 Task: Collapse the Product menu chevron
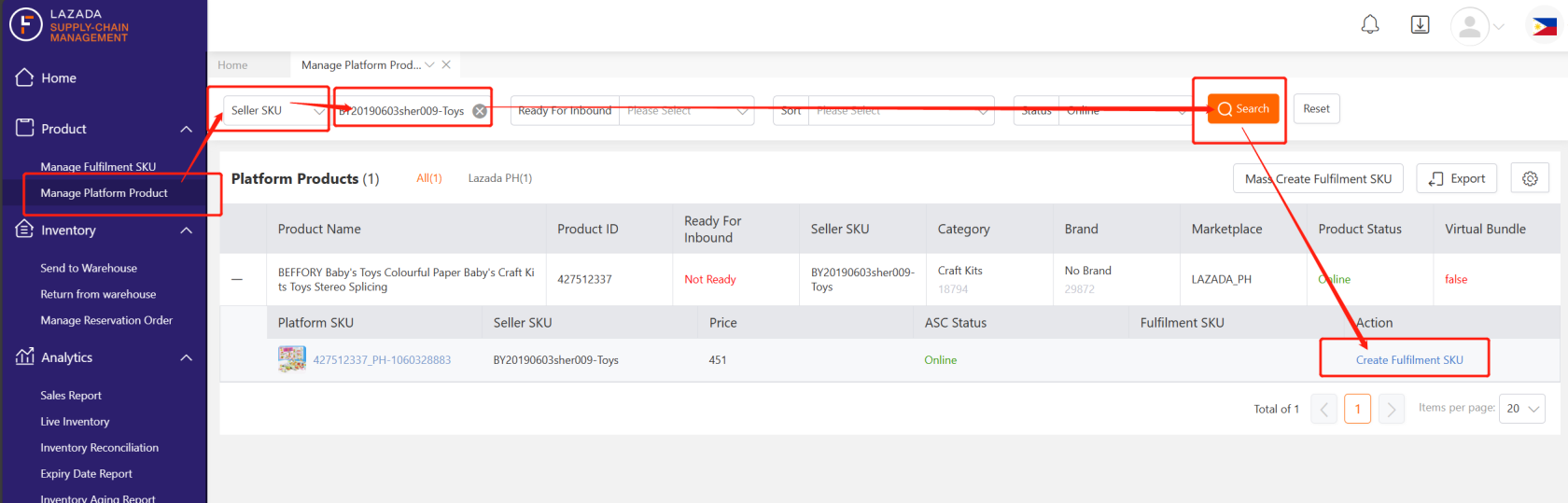[187, 129]
